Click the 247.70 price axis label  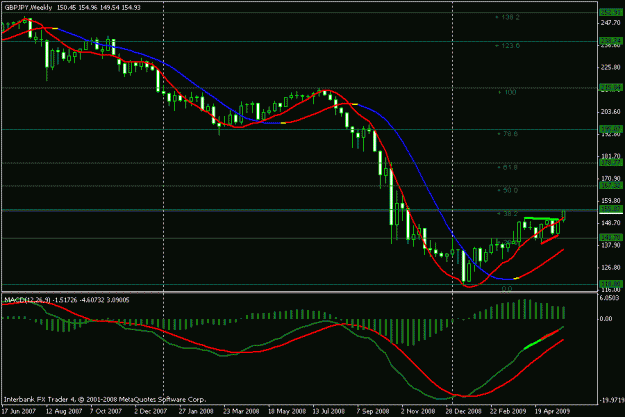(x=611, y=23)
